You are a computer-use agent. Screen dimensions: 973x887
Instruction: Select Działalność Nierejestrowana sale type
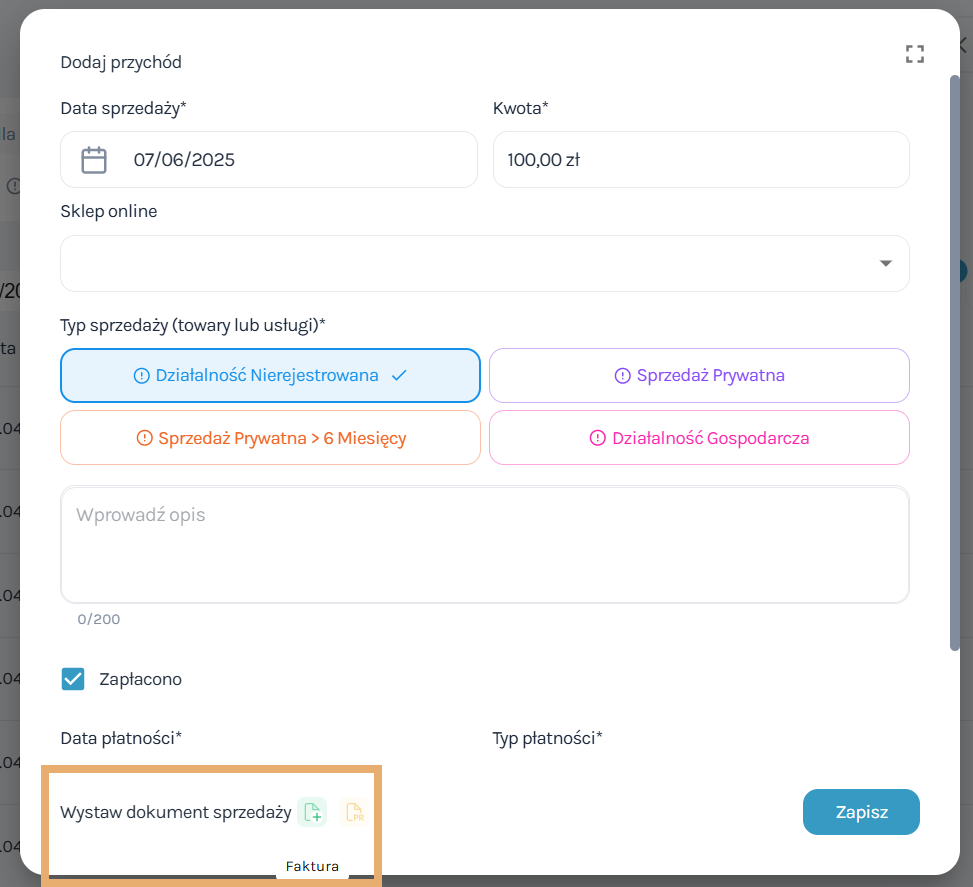click(x=271, y=376)
